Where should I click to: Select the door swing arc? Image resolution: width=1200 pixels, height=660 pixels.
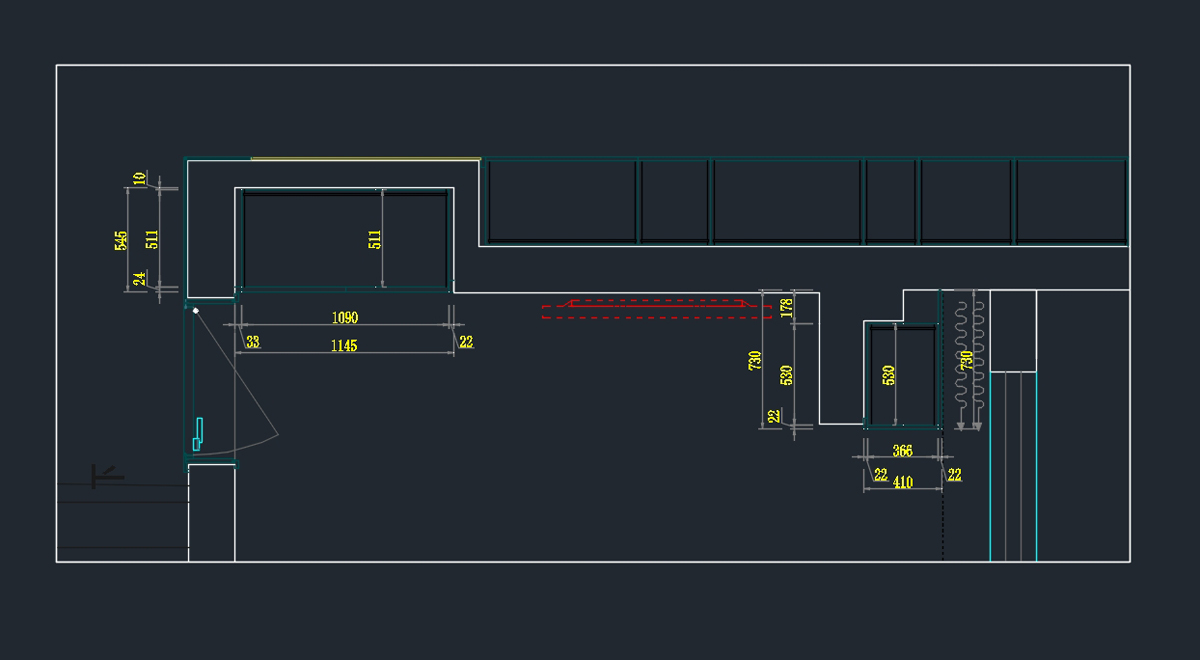tap(262, 402)
